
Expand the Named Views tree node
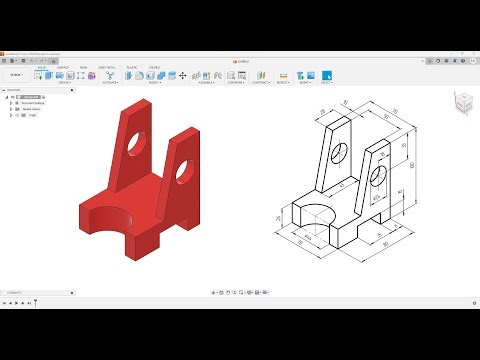(11, 109)
